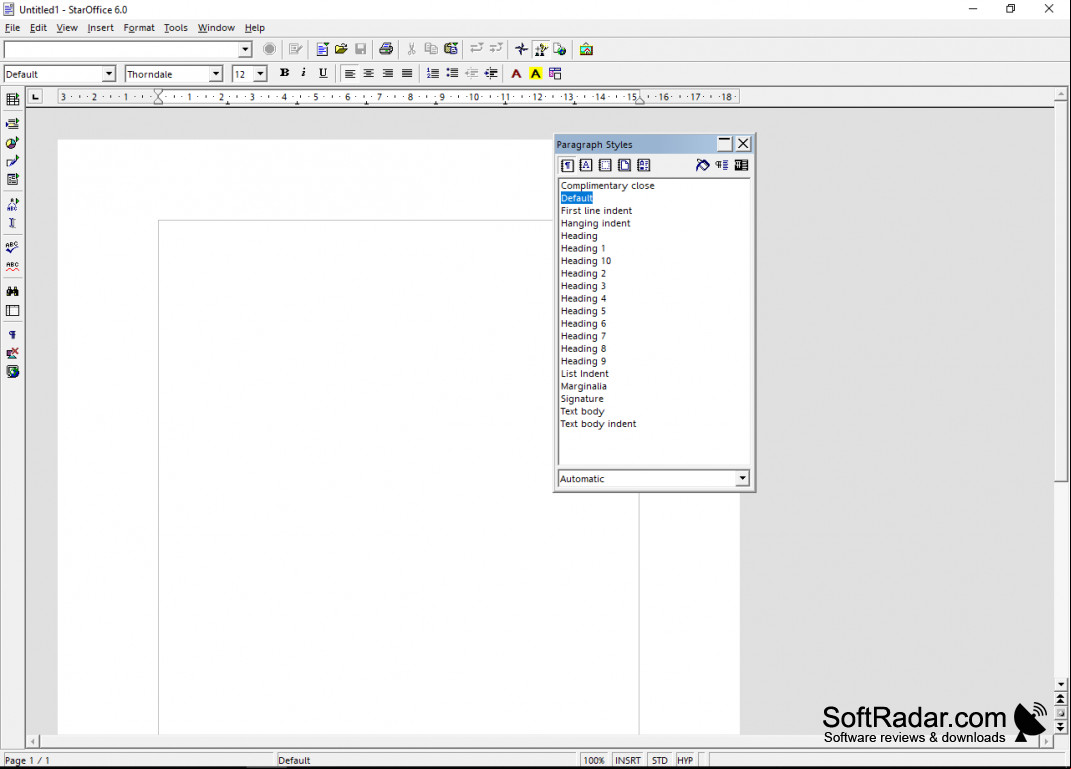
Task: Align text left
Action: click(350, 73)
